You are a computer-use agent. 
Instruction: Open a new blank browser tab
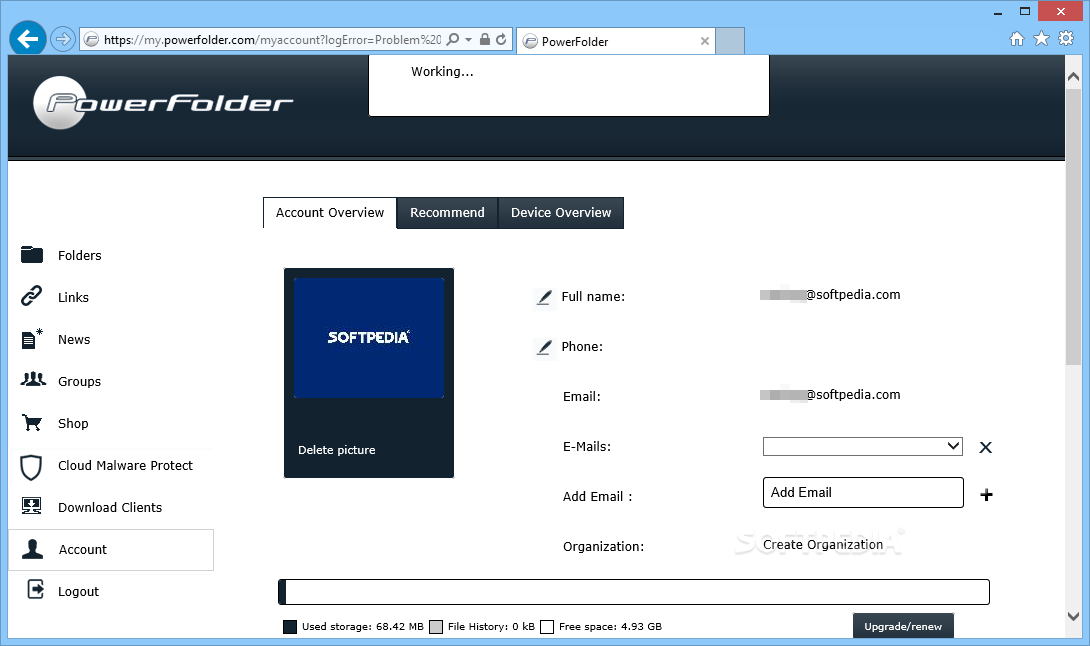[730, 41]
